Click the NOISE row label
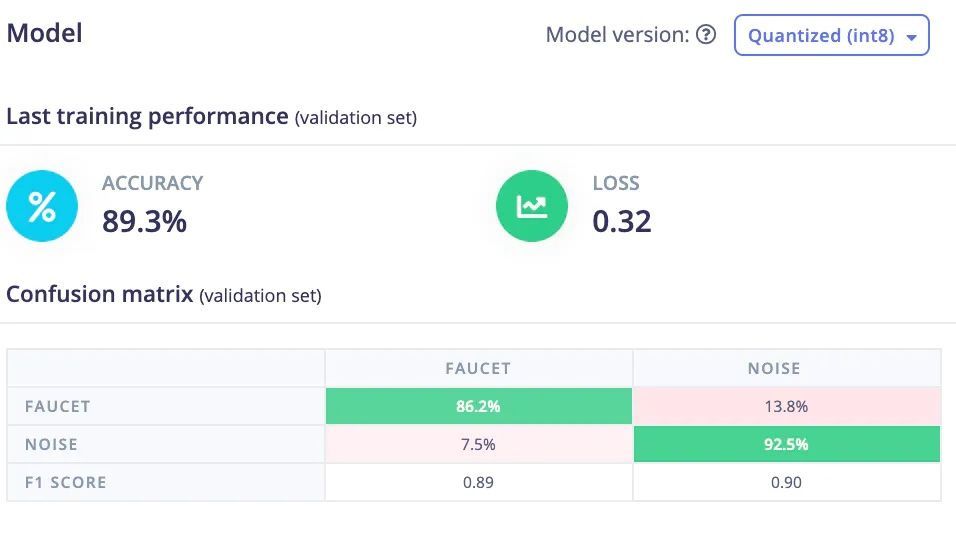This screenshot has height=536, width=956. (52, 444)
